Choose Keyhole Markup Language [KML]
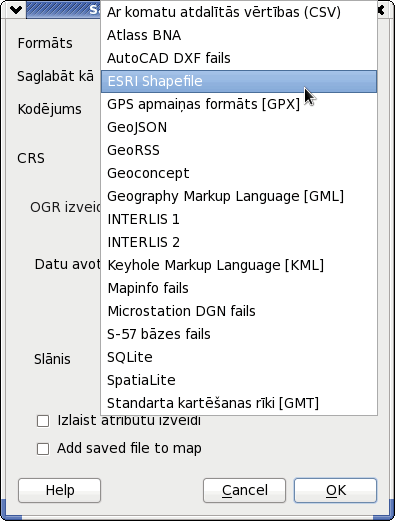The height and width of the screenshot is (521, 395). pos(239,265)
